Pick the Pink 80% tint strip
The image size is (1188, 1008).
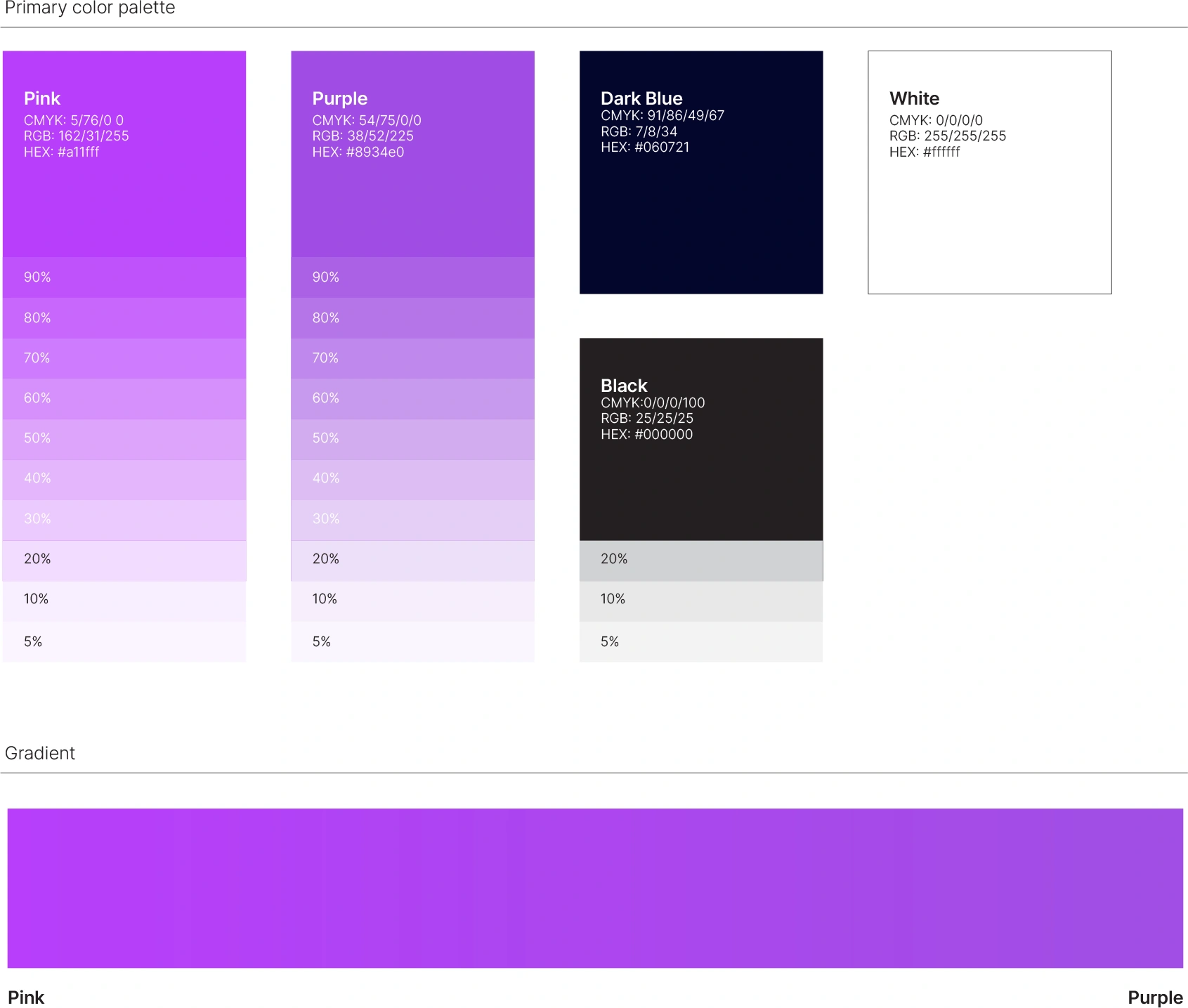(124, 318)
